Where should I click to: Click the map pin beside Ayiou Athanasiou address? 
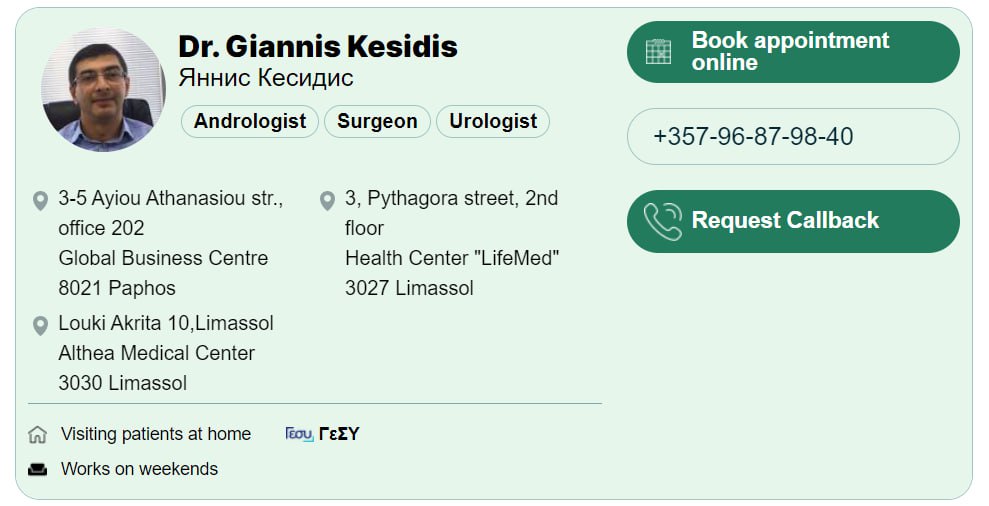(x=40, y=201)
